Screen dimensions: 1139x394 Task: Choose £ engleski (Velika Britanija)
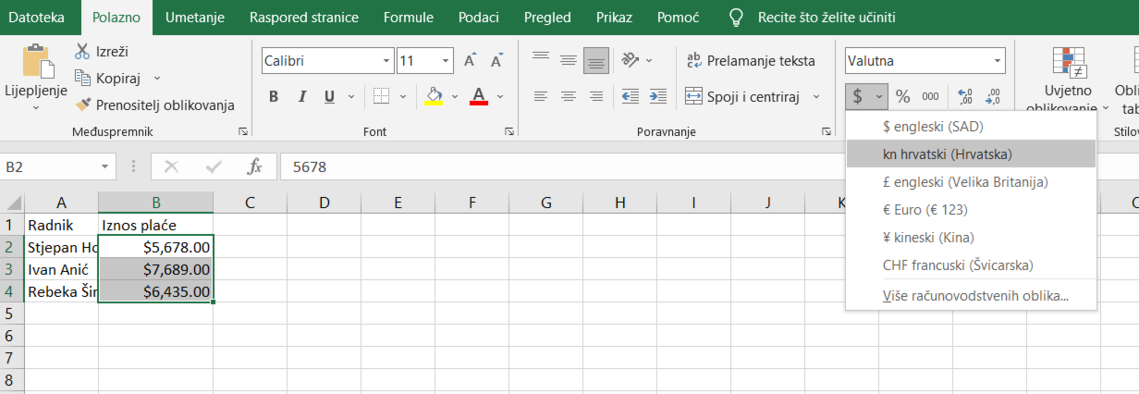tap(971, 182)
